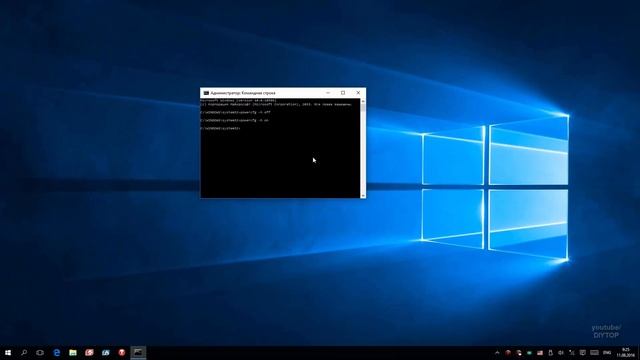Image resolution: width=640 pixels, height=360 pixels.
Task: Open the clock and date flyout
Action: point(626,353)
